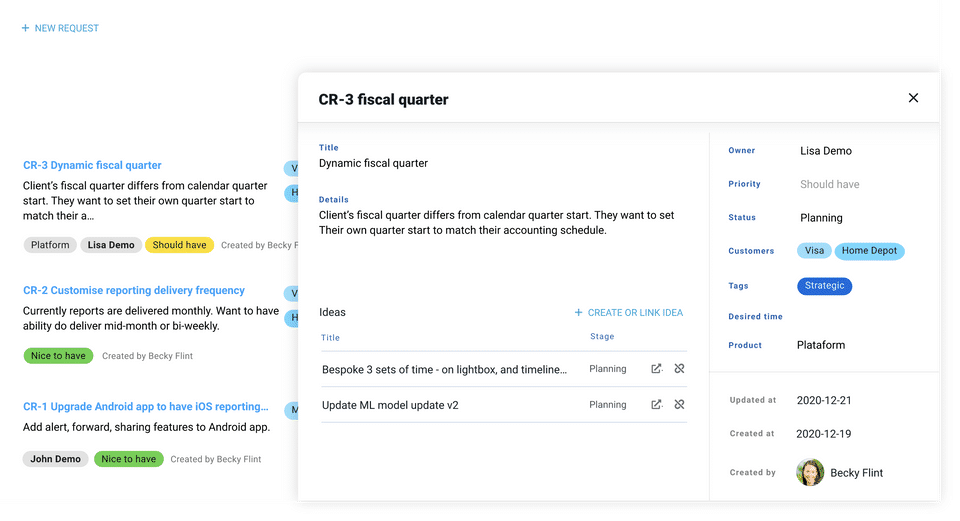Close the CR-3 fiscal quarter panel
Image resolution: width=960 pixels, height=521 pixels.
913,98
